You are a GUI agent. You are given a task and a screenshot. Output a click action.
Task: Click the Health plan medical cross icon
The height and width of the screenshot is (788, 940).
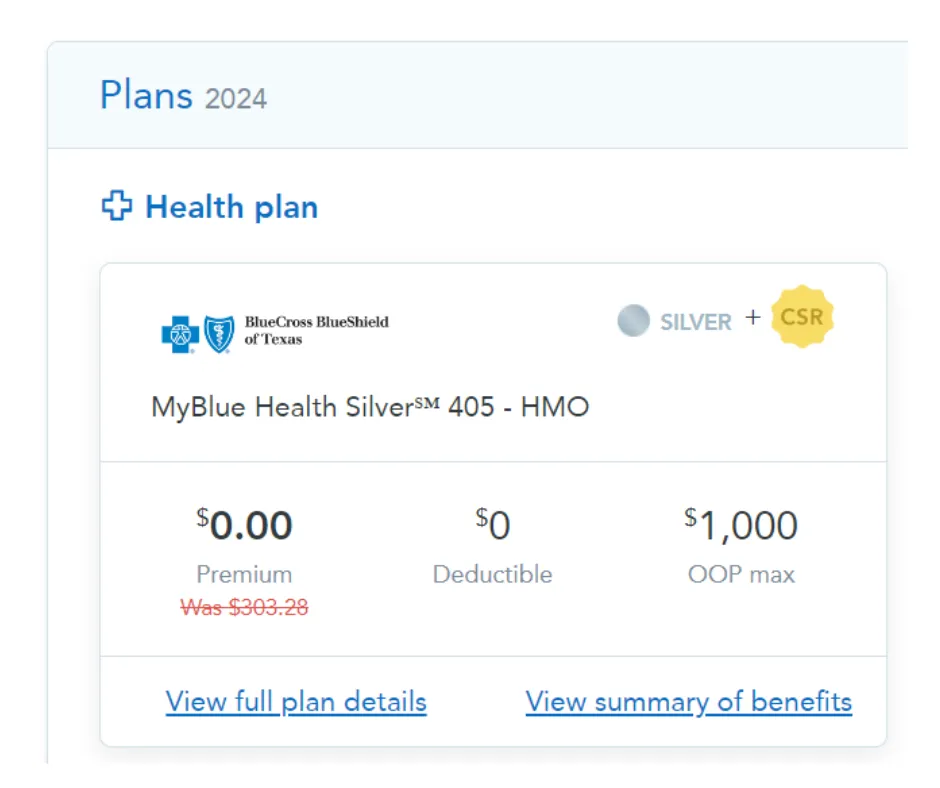(x=117, y=207)
